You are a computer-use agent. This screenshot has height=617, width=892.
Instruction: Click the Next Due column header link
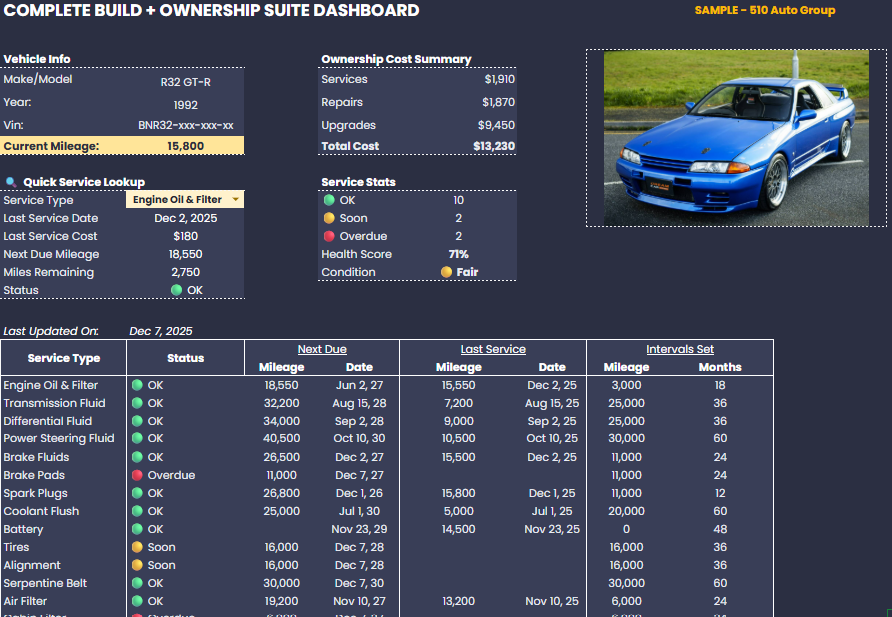[322, 349]
